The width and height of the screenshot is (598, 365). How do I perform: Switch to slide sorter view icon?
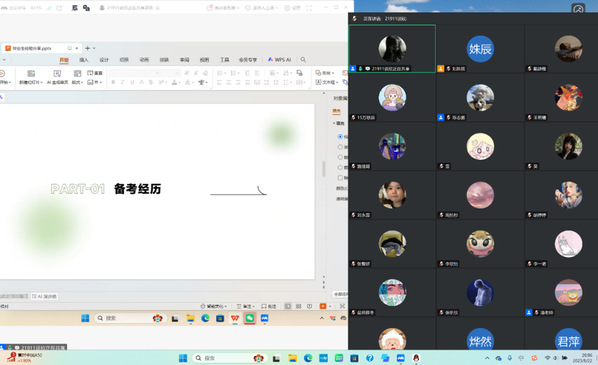(x=299, y=306)
